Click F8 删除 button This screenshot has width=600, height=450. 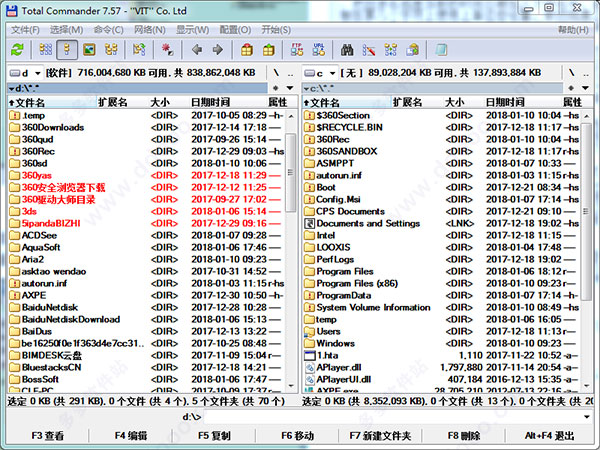click(x=464, y=435)
